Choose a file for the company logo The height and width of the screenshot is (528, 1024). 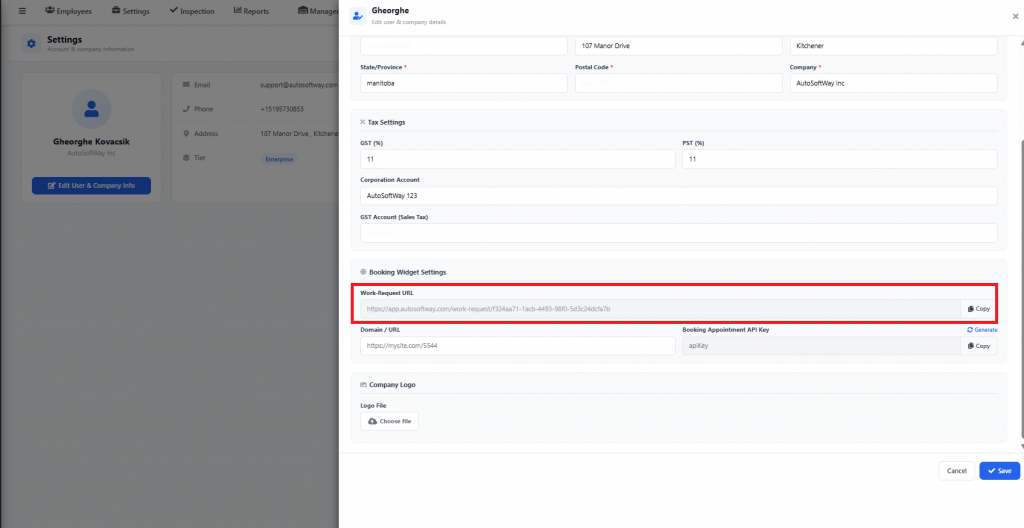click(x=390, y=421)
